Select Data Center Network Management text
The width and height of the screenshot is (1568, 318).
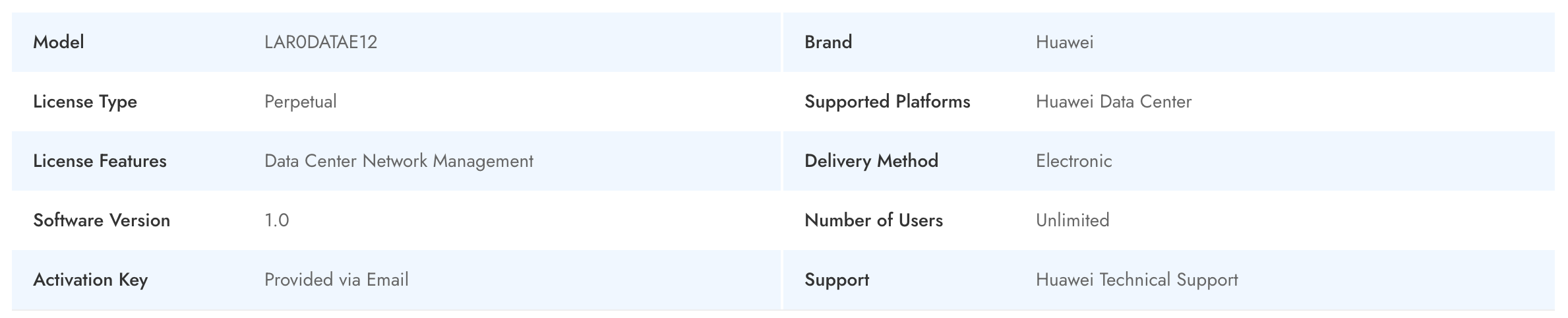[x=399, y=162]
